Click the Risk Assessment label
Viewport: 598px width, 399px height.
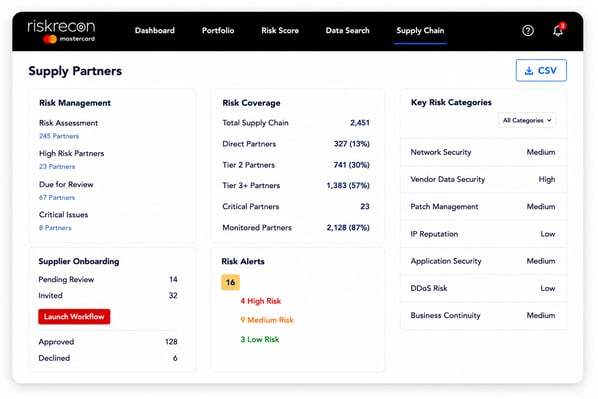[x=68, y=123]
